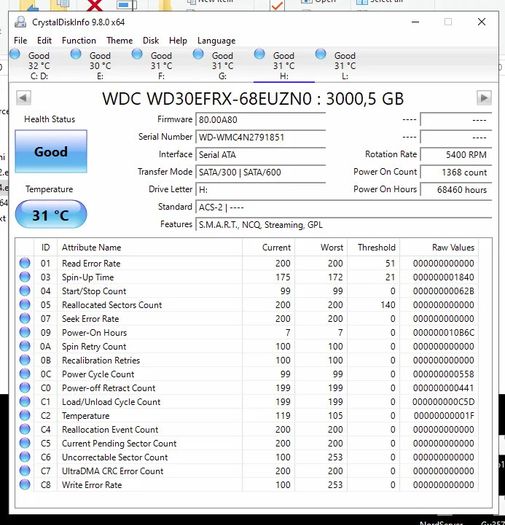
Task: Select the UltraDMA CRC Error Count name
Action: click(113, 471)
